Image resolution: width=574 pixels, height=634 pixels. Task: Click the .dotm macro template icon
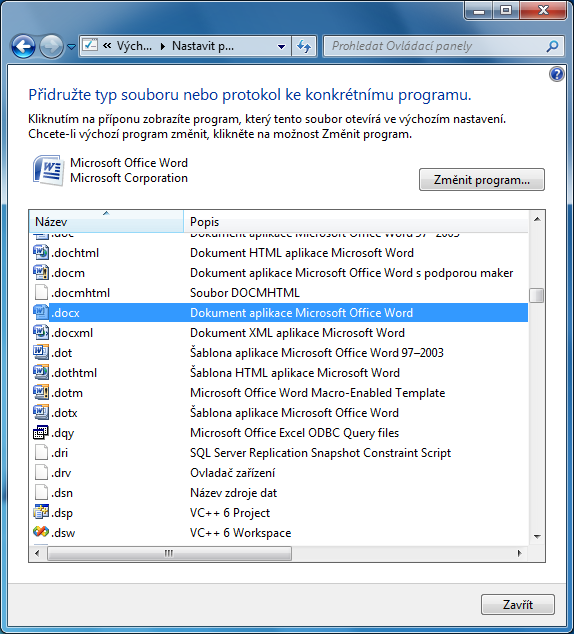click(41, 393)
